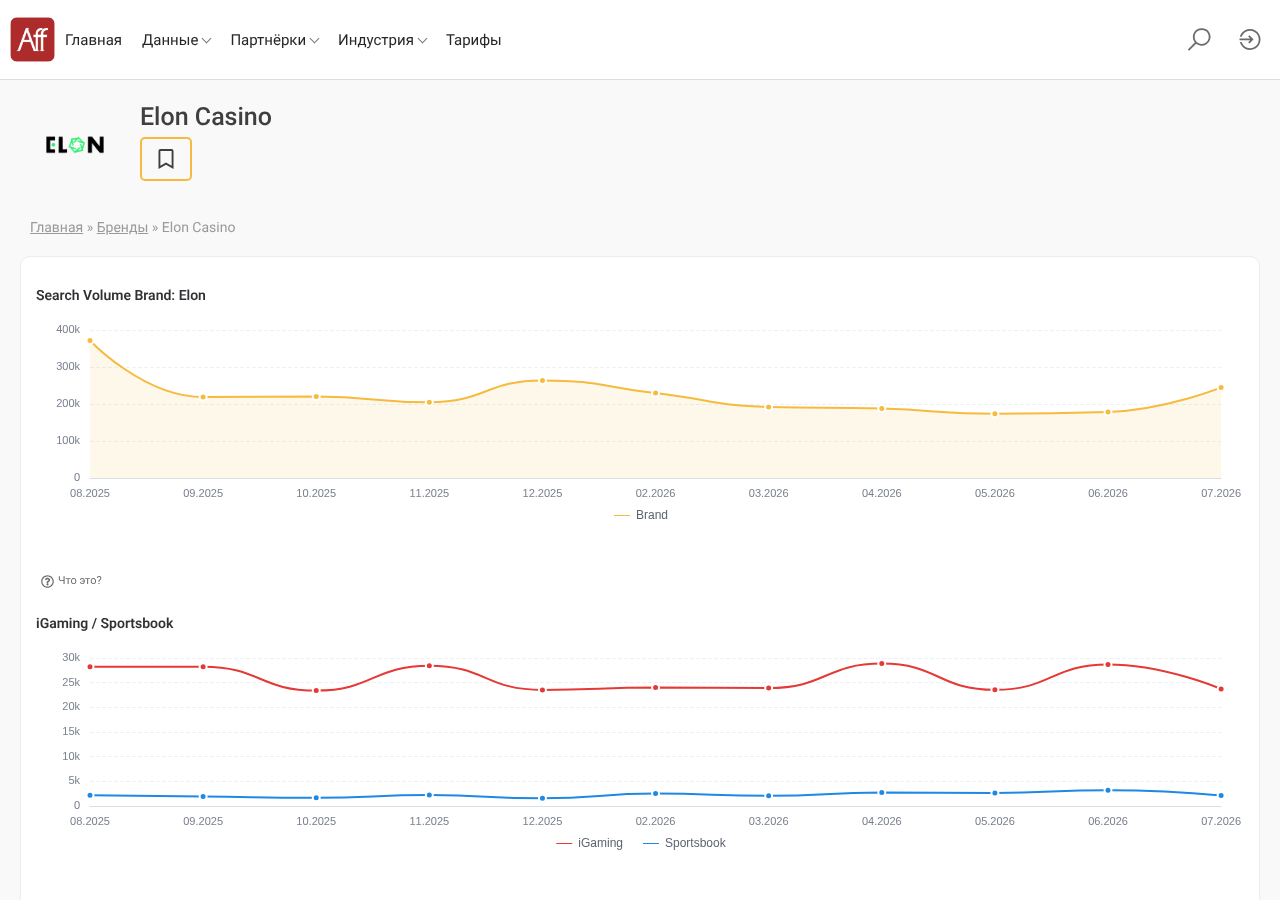Click the Elon Casino breadcrumb text
1280x900 pixels.
coord(199,227)
